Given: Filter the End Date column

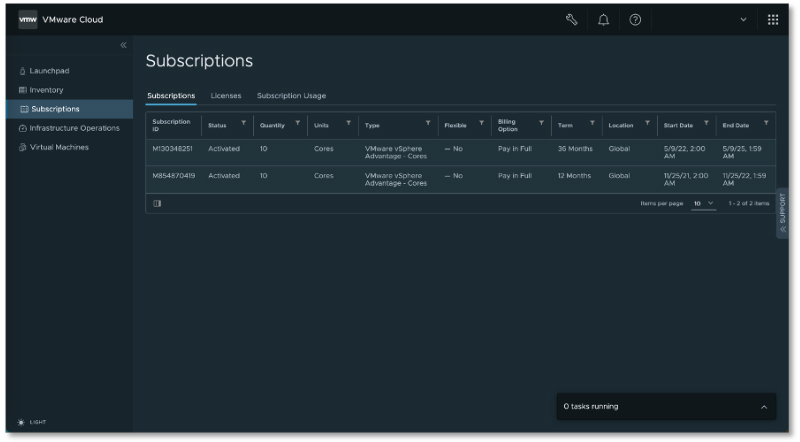Looking at the screenshot, I should tap(766, 123).
